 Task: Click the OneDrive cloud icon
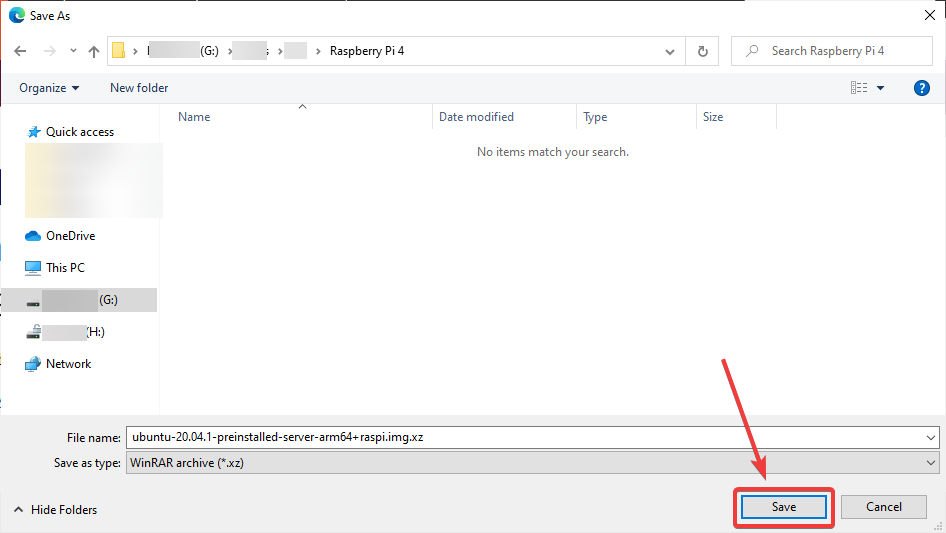33,236
